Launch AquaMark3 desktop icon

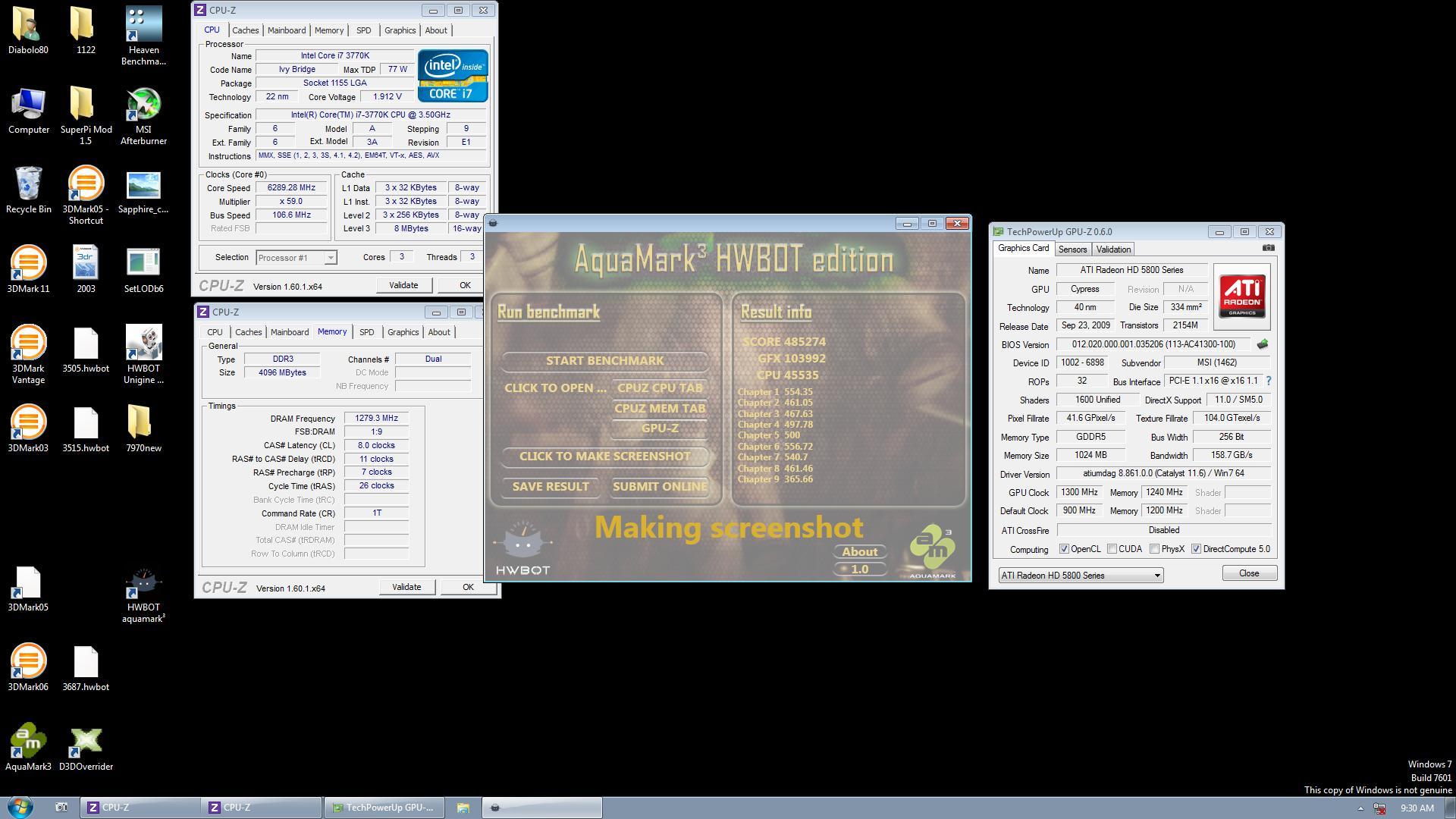[x=28, y=747]
